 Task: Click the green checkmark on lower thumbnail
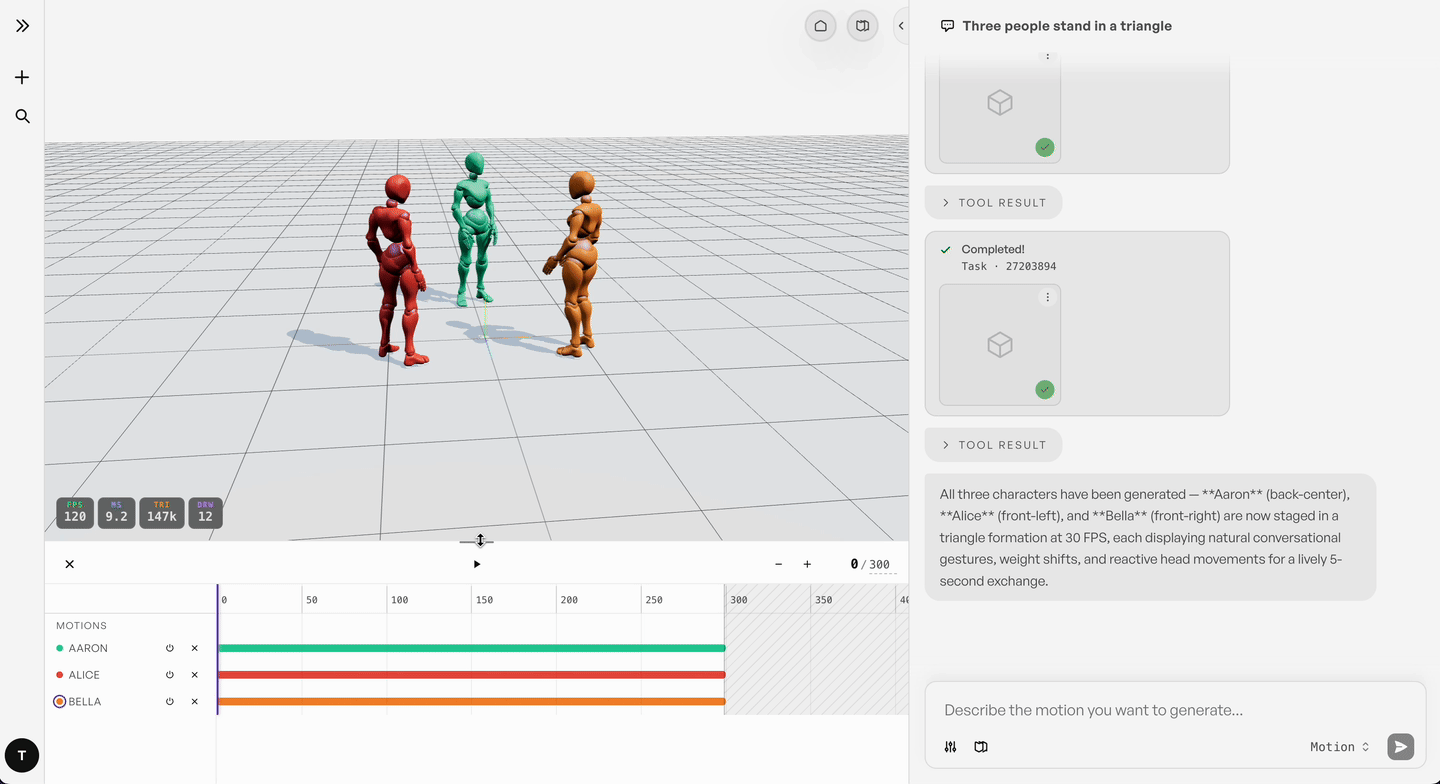pos(1045,389)
